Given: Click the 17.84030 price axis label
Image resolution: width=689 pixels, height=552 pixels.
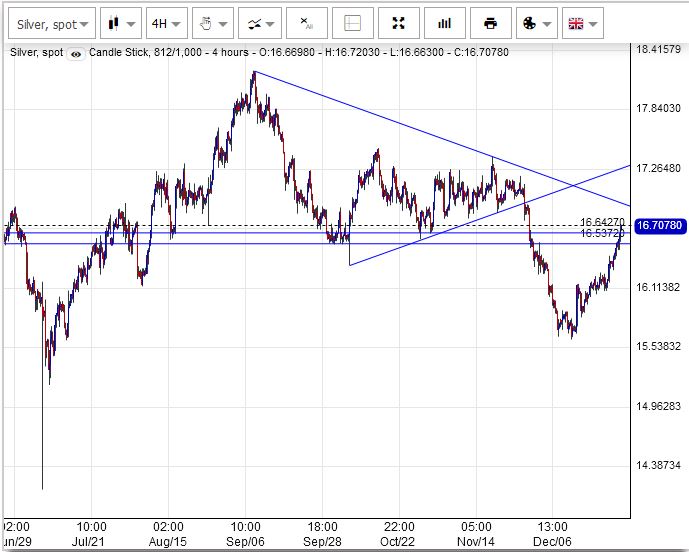Looking at the screenshot, I should pos(658,108).
